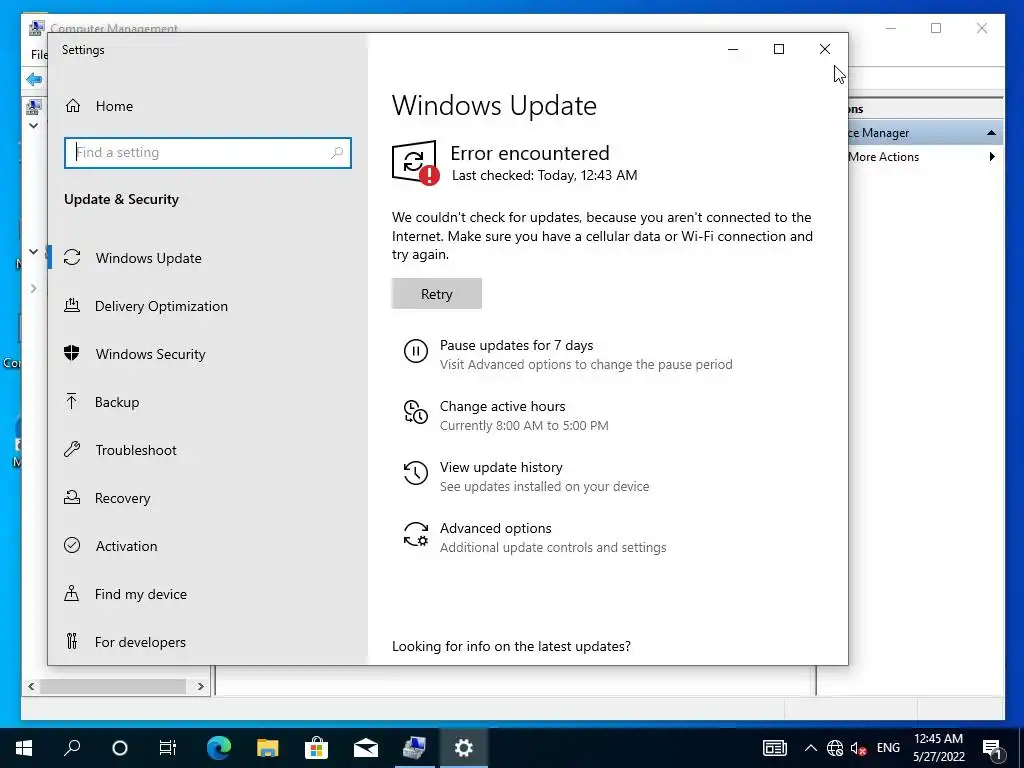Switch to Computer Management on the taskbar

(x=415, y=748)
